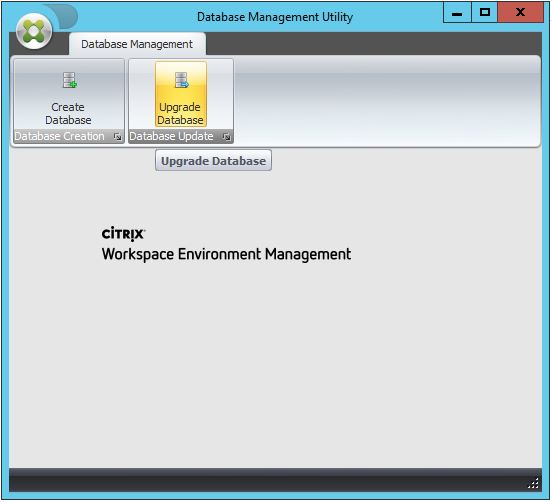Expand the Database Creation group launcher
This screenshot has width=552, height=502.
(x=118, y=137)
